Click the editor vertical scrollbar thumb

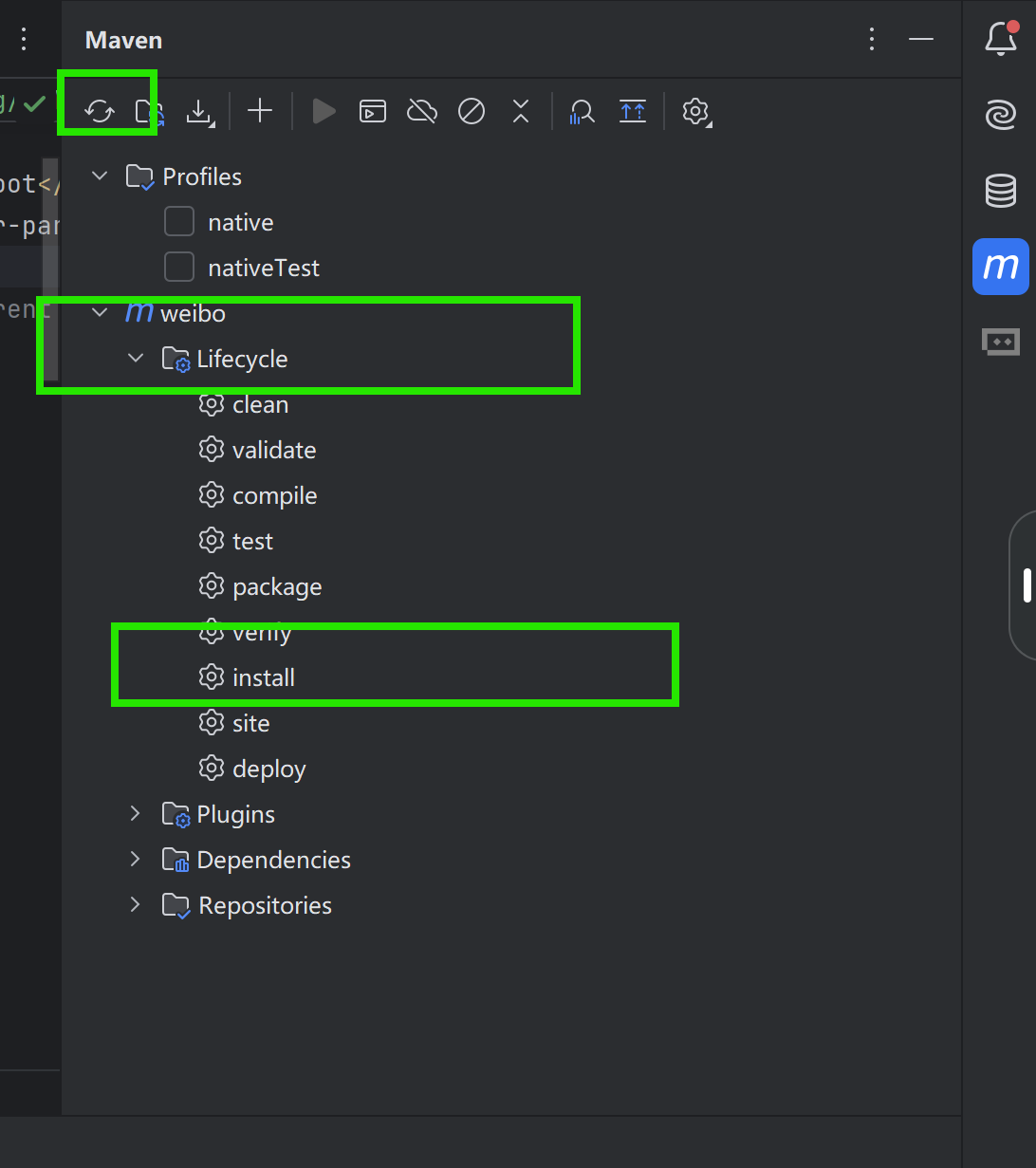[x=51, y=269]
